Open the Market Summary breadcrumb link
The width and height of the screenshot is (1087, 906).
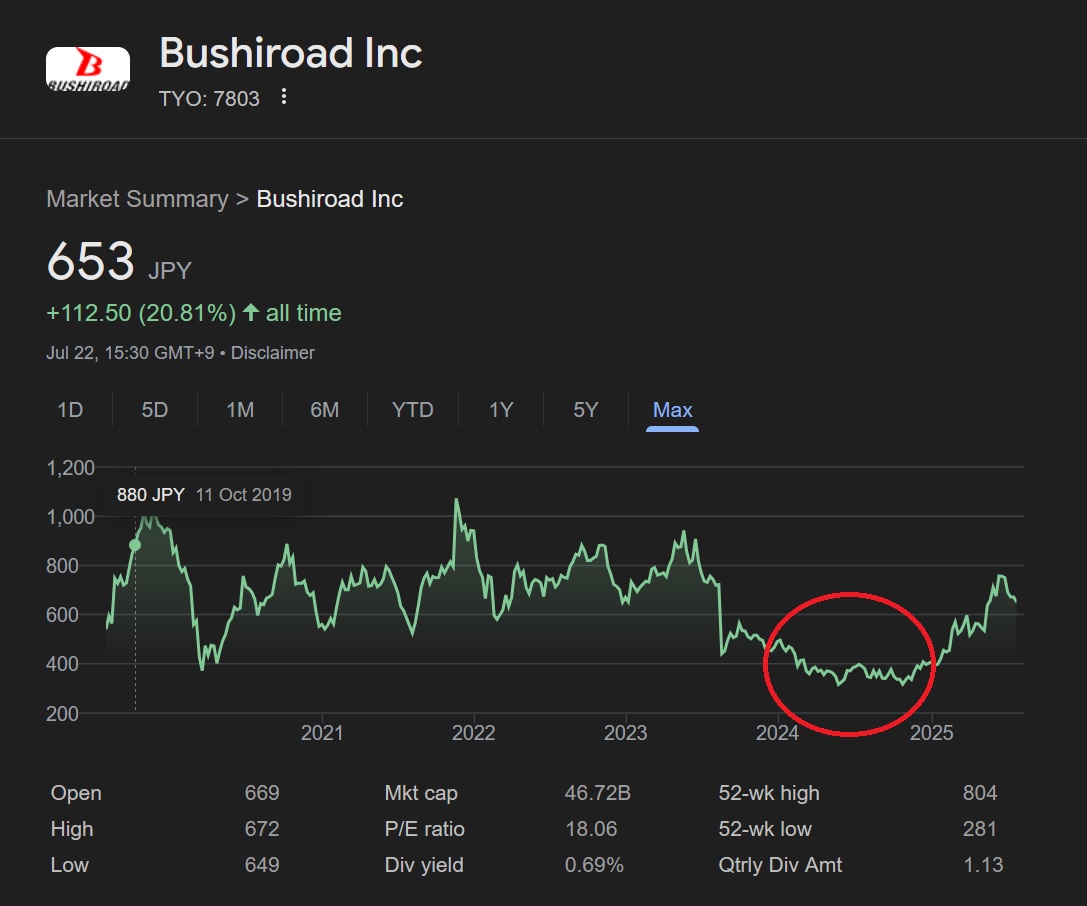(137, 199)
